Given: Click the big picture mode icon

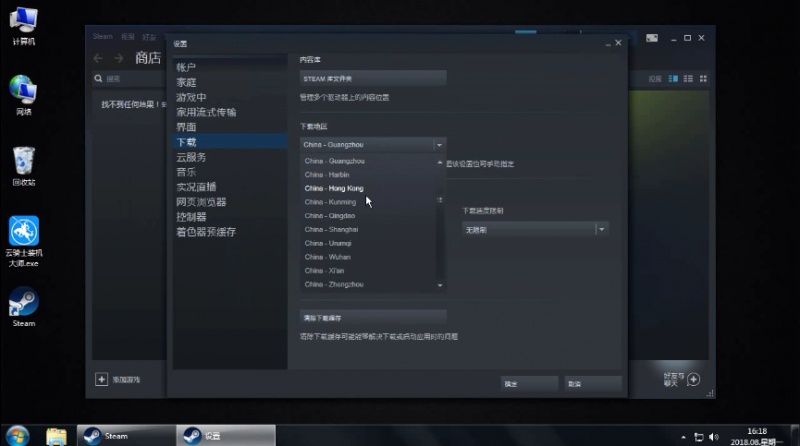Looking at the screenshot, I should (x=652, y=38).
